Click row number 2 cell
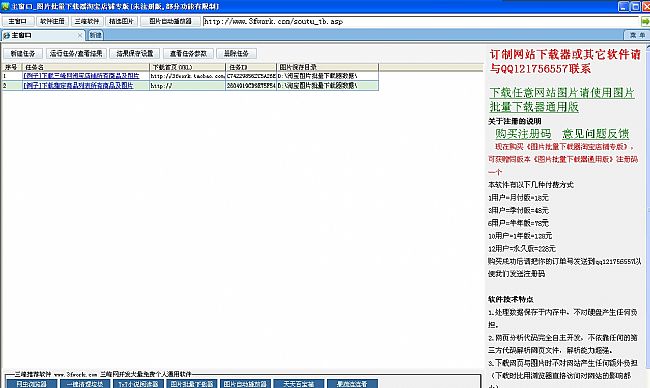Screen dimensions: 650x388 pos(12,86)
